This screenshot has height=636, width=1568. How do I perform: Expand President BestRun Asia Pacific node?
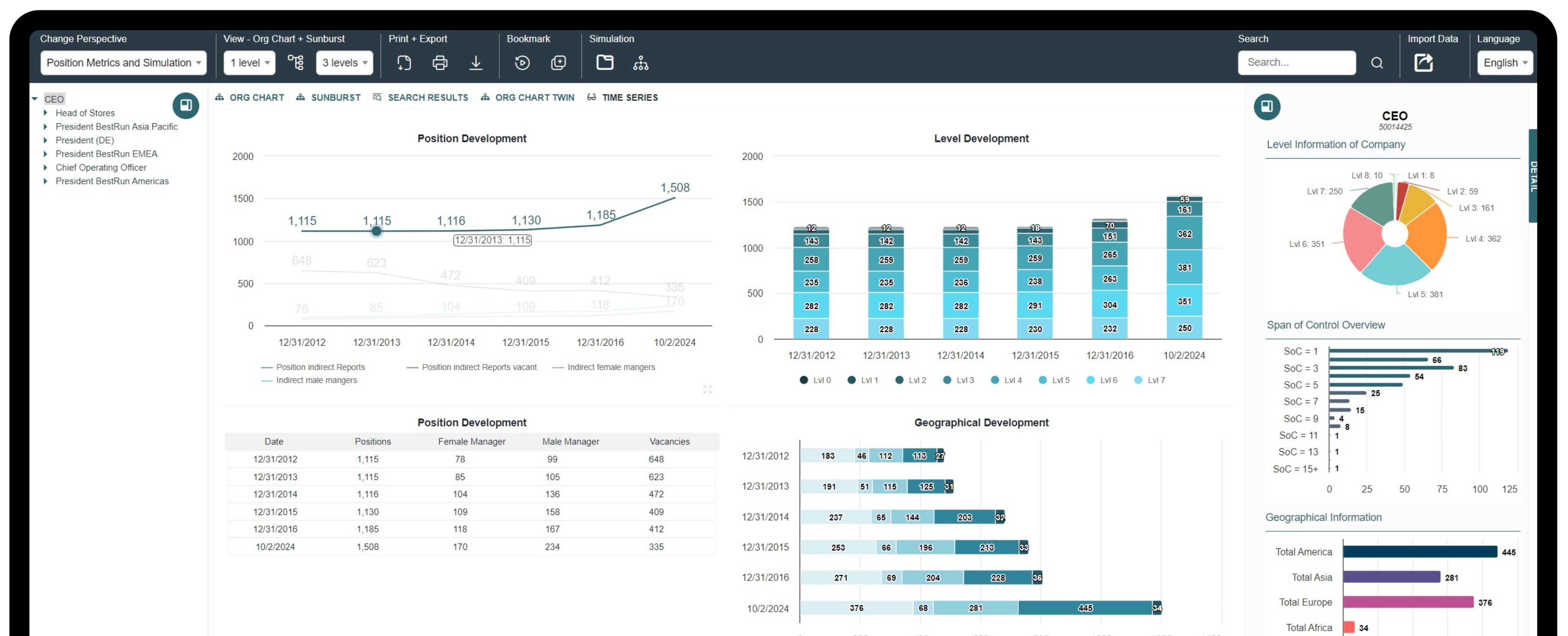click(x=46, y=126)
